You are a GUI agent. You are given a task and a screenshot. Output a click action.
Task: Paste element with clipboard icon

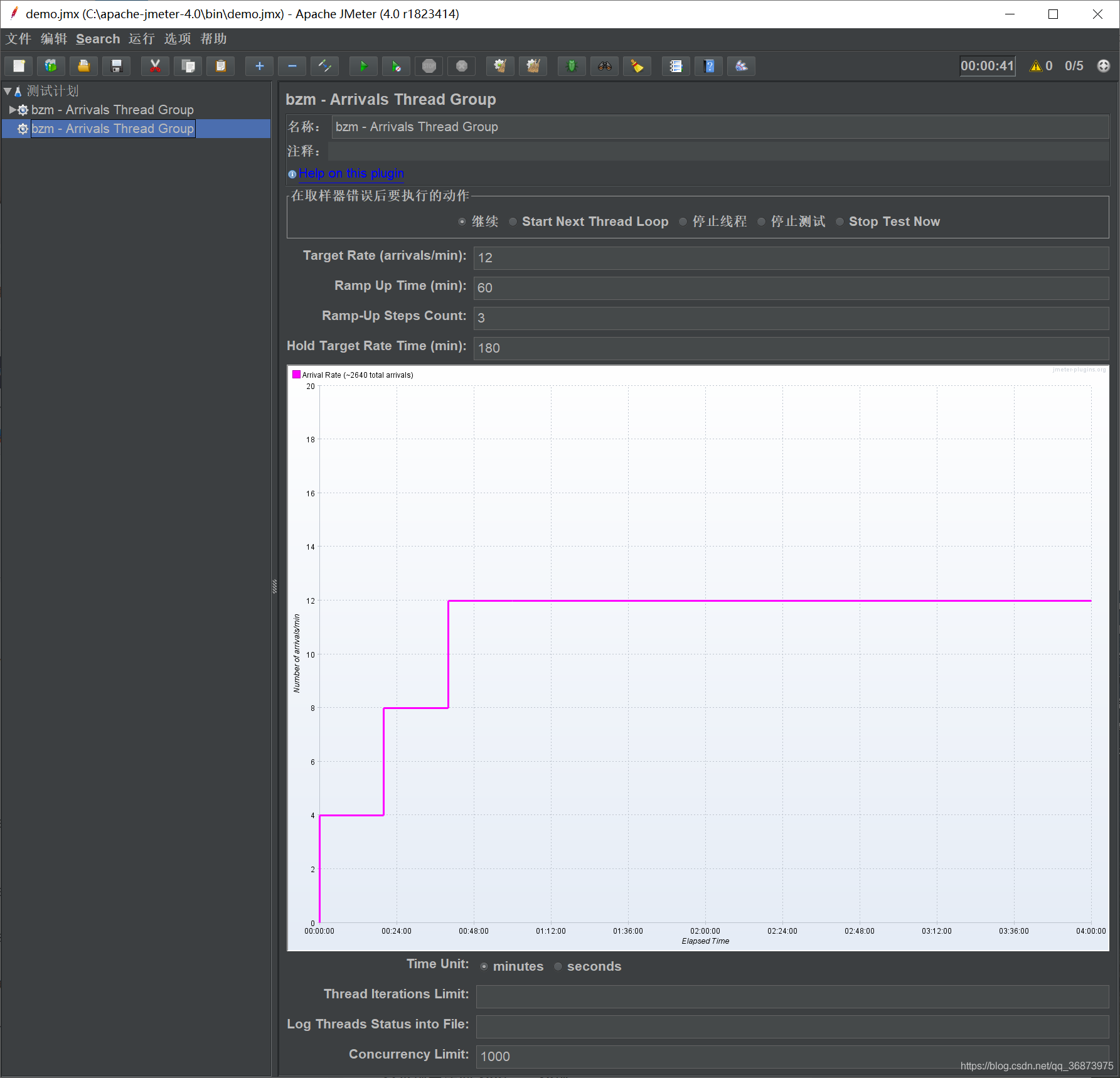click(x=220, y=66)
